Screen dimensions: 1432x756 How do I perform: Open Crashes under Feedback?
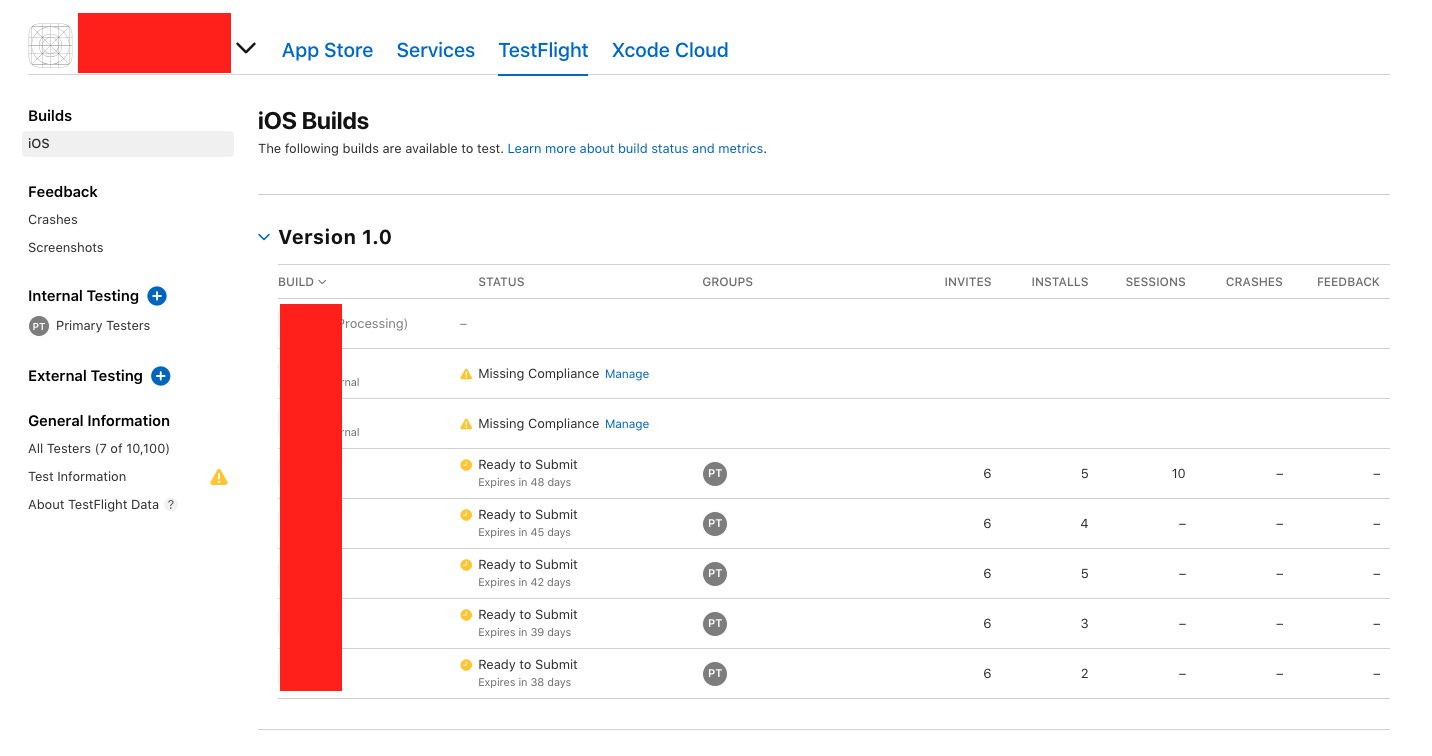(x=53, y=220)
